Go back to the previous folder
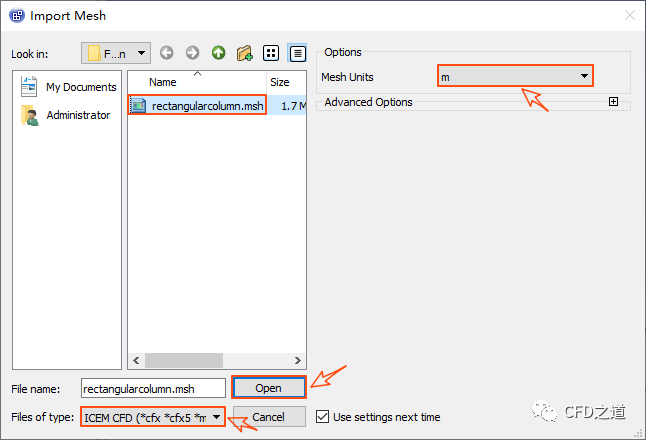The image size is (646, 440). click(166, 53)
